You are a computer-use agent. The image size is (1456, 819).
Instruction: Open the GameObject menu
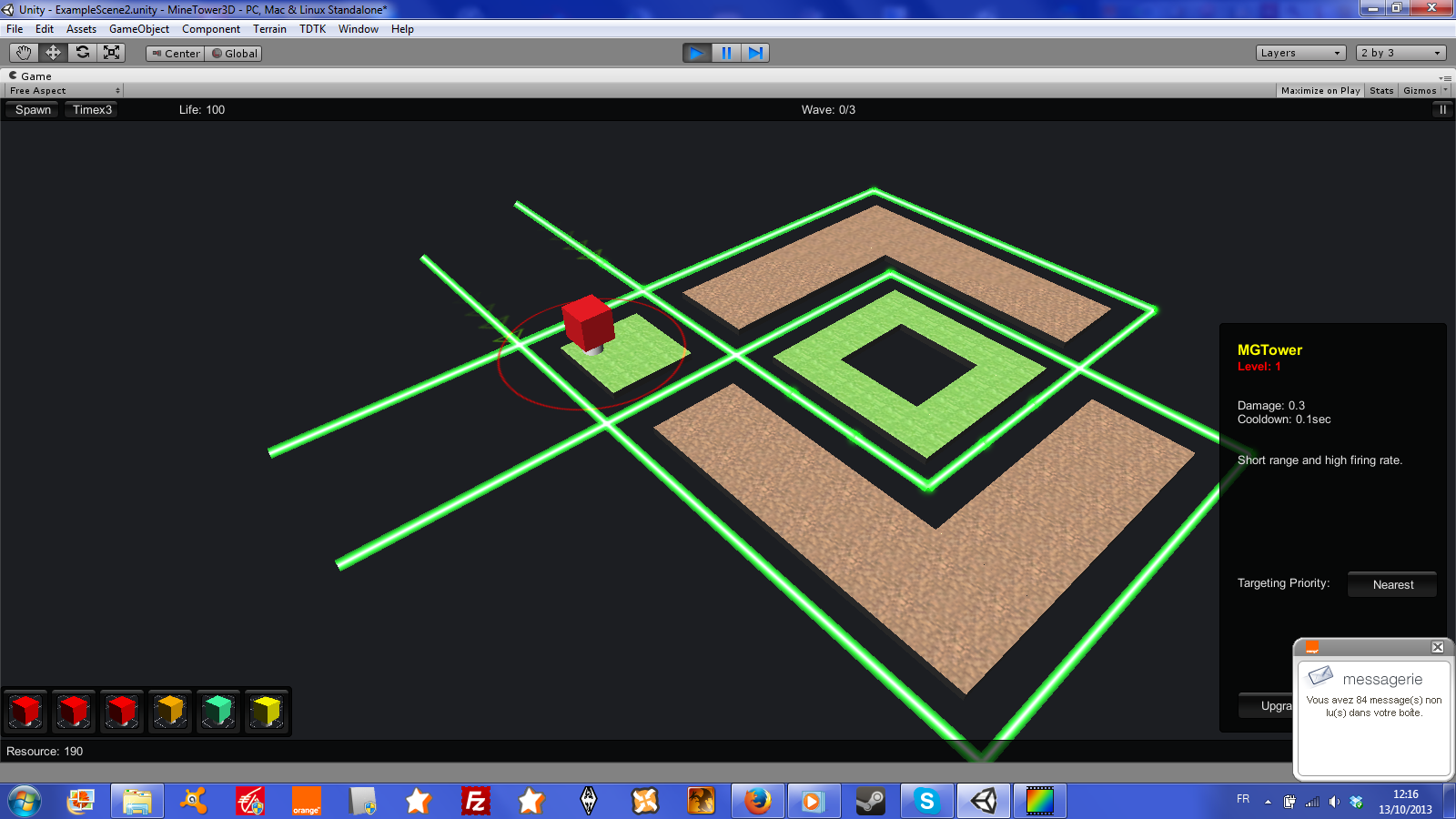click(x=138, y=29)
